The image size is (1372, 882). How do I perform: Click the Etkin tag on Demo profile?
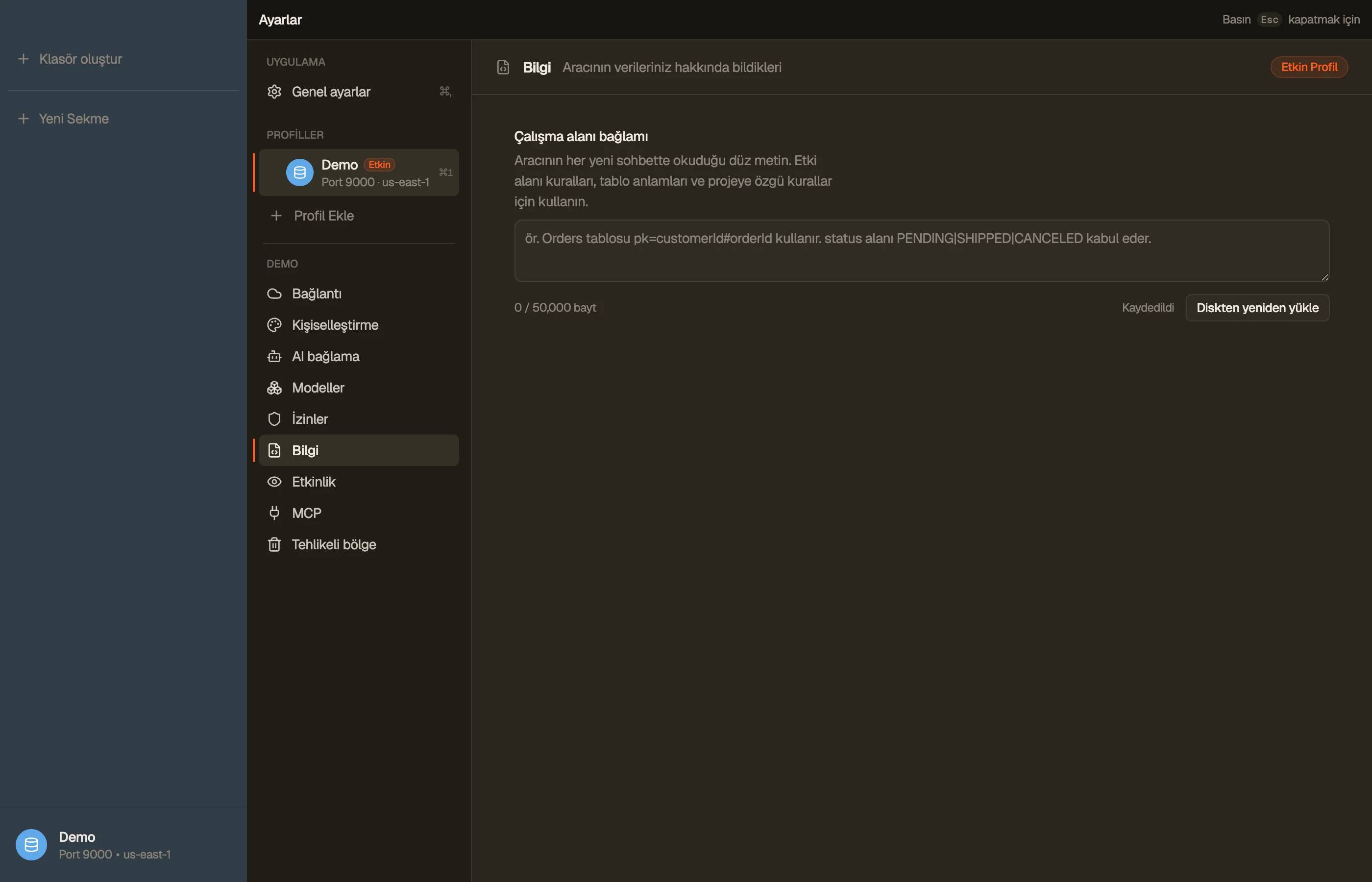click(379, 165)
